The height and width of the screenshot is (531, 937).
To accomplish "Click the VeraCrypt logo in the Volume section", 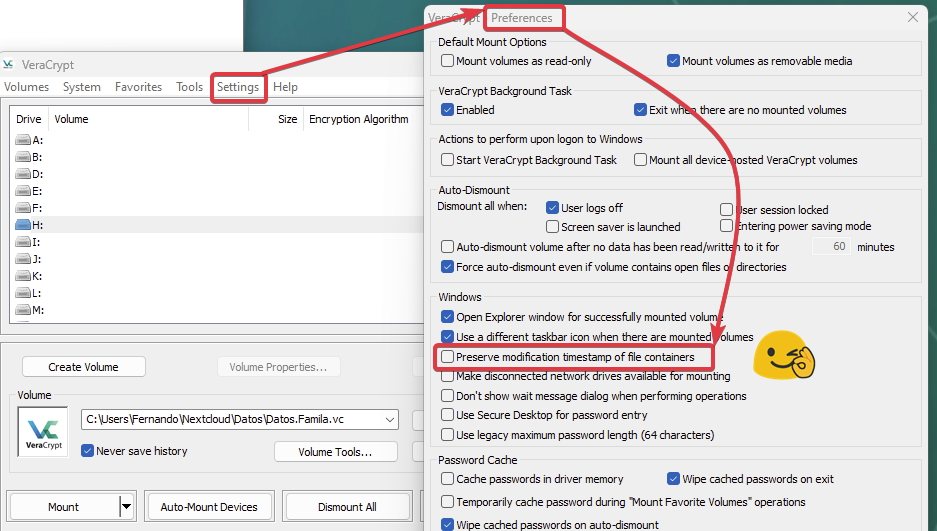I will pyautogui.click(x=43, y=431).
